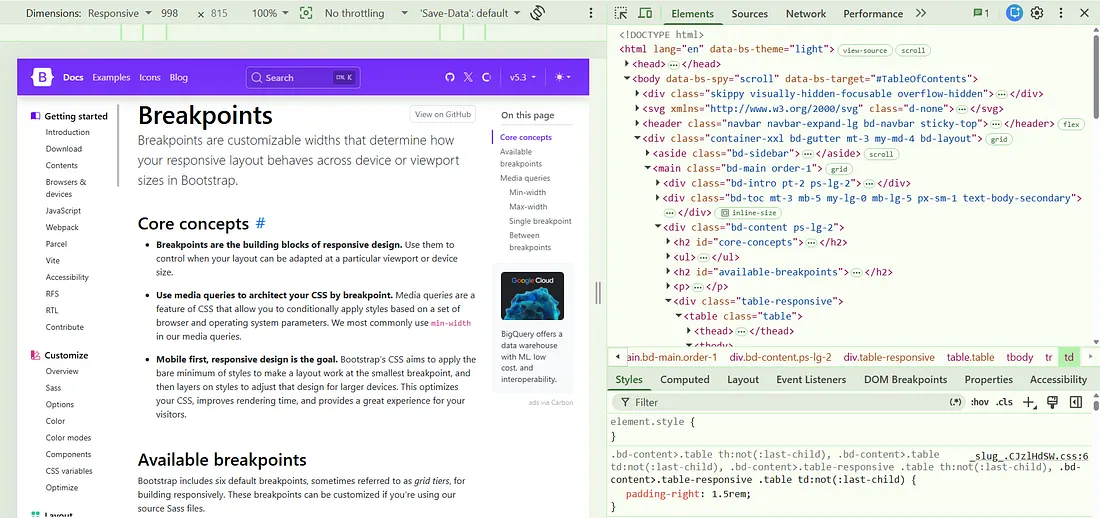Expand the aside bd-sidebar node
The image size is (1100, 518).
648,153
